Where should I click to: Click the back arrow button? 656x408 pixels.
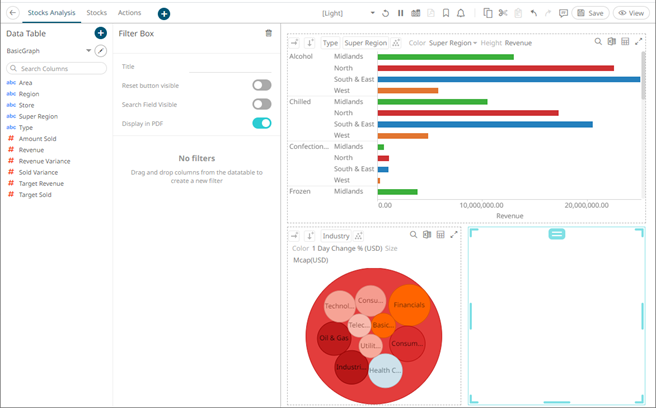(x=11, y=13)
